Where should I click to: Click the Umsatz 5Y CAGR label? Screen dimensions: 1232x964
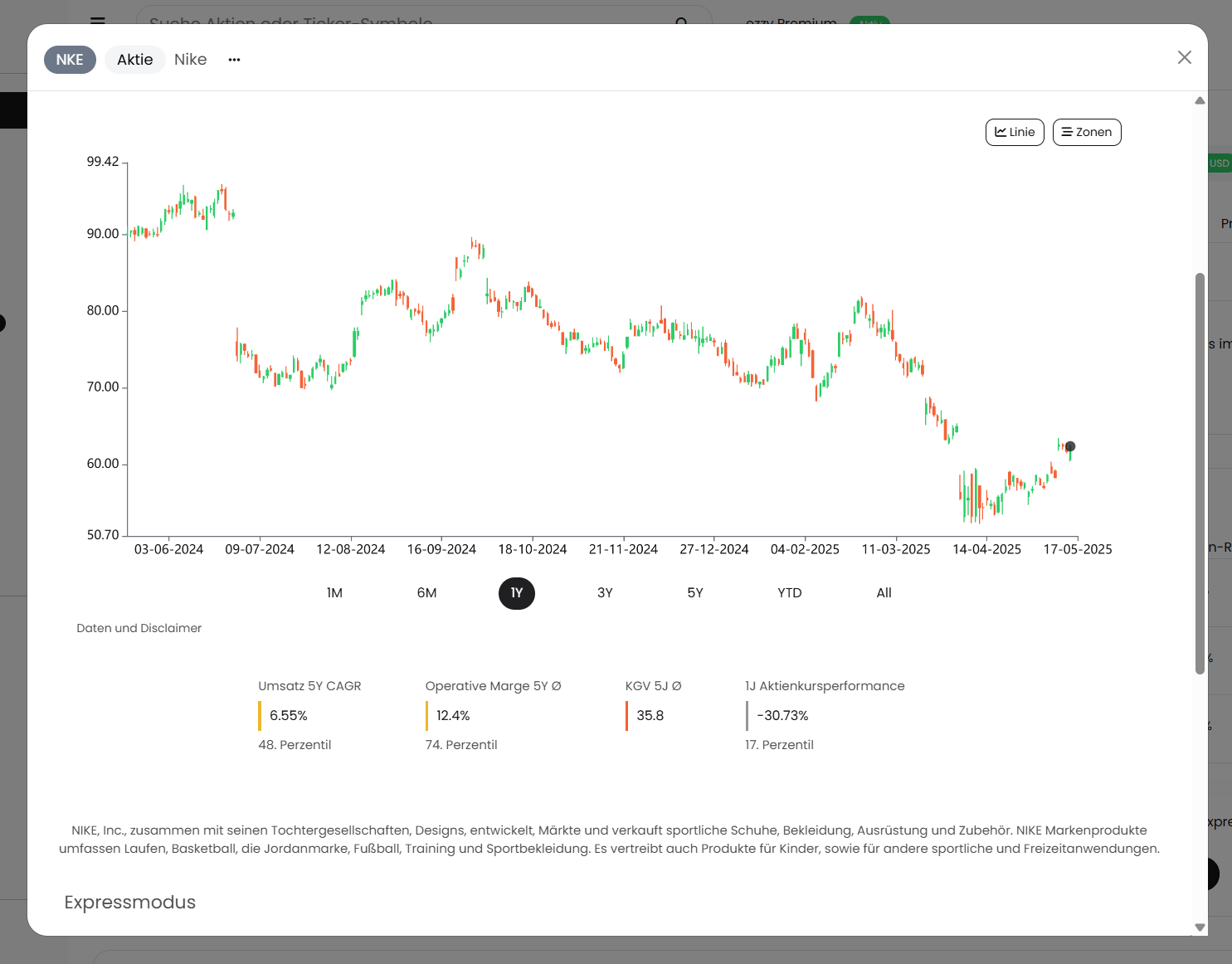[309, 686]
